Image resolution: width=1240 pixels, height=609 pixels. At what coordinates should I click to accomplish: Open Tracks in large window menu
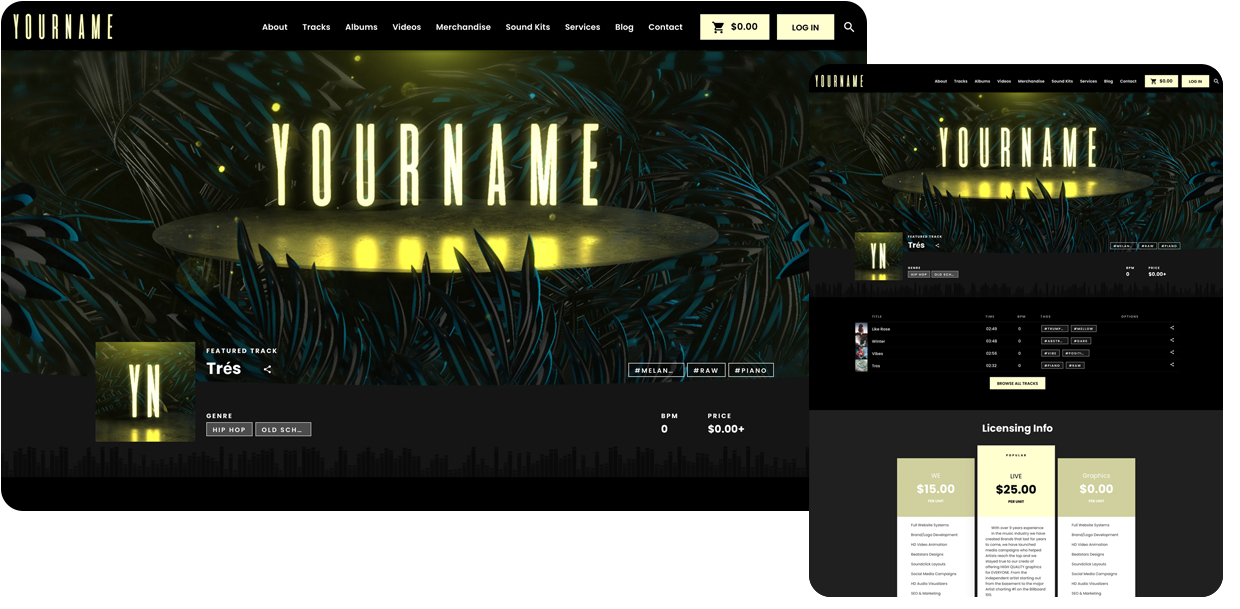point(316,27)
